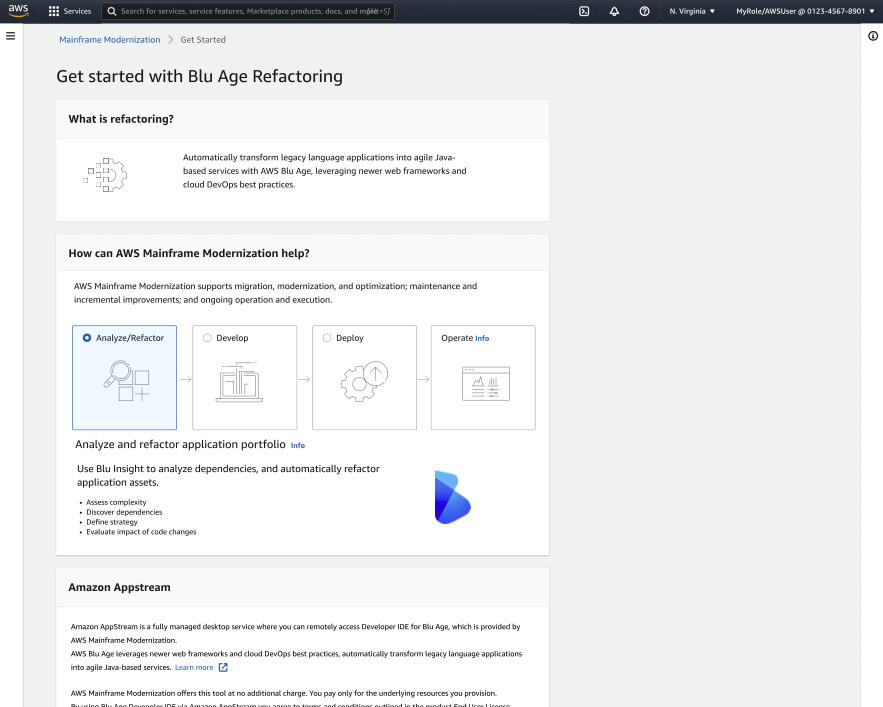This screenshot has width=883, height=707.
Task: Open the N. Virginia region dropdown
Action: pyautogui.click(x=692, y=11)
